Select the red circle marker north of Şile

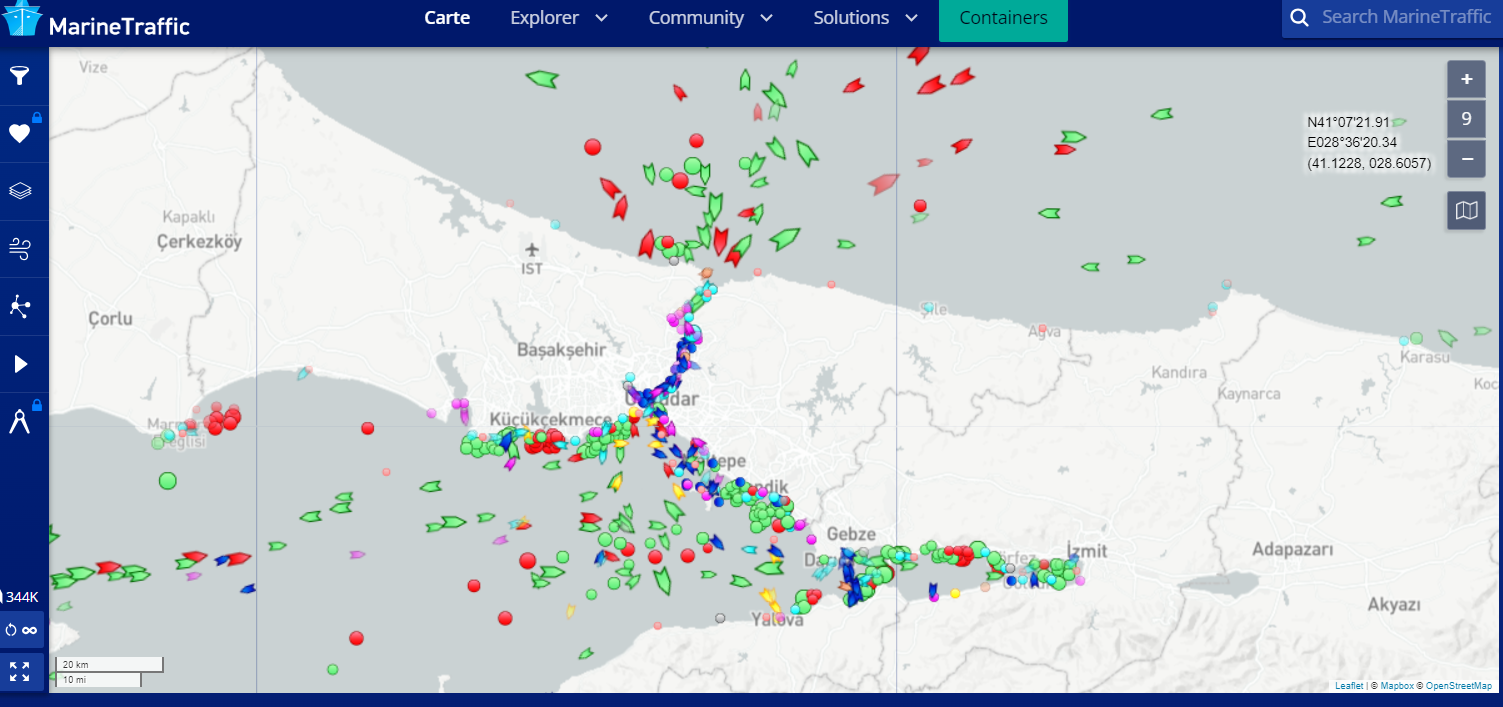(920, 205)
